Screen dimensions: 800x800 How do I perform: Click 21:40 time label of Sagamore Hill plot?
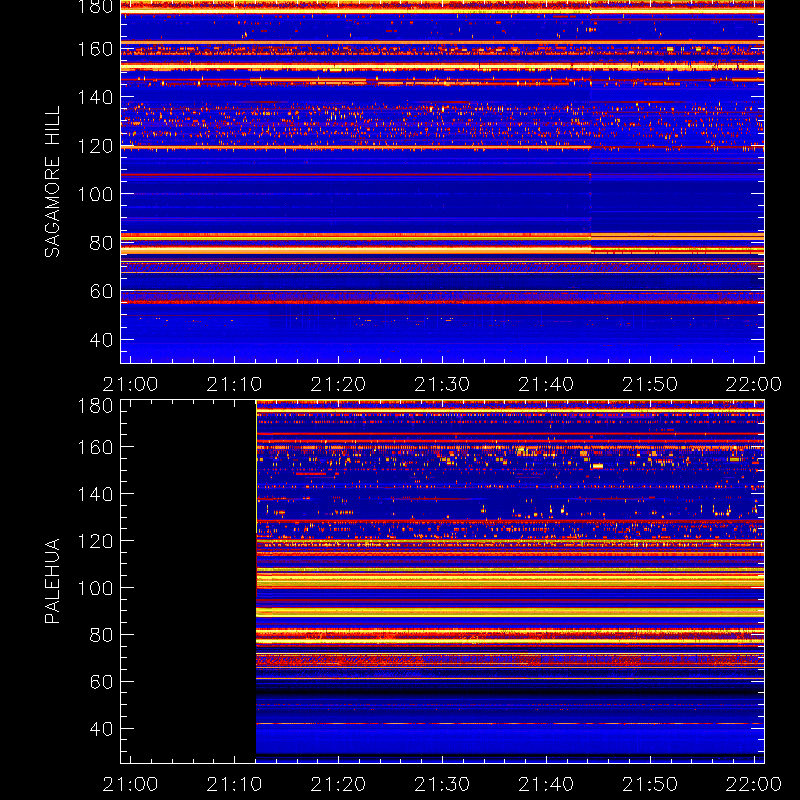(546, 384)
